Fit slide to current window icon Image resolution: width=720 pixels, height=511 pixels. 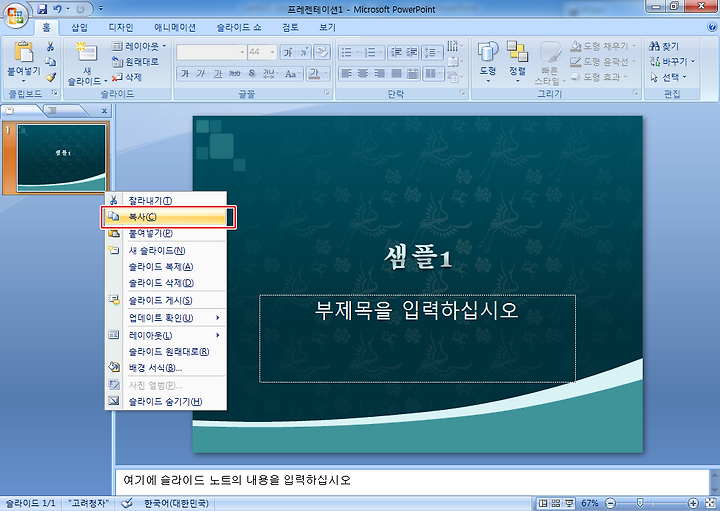(x=712, y=503)
